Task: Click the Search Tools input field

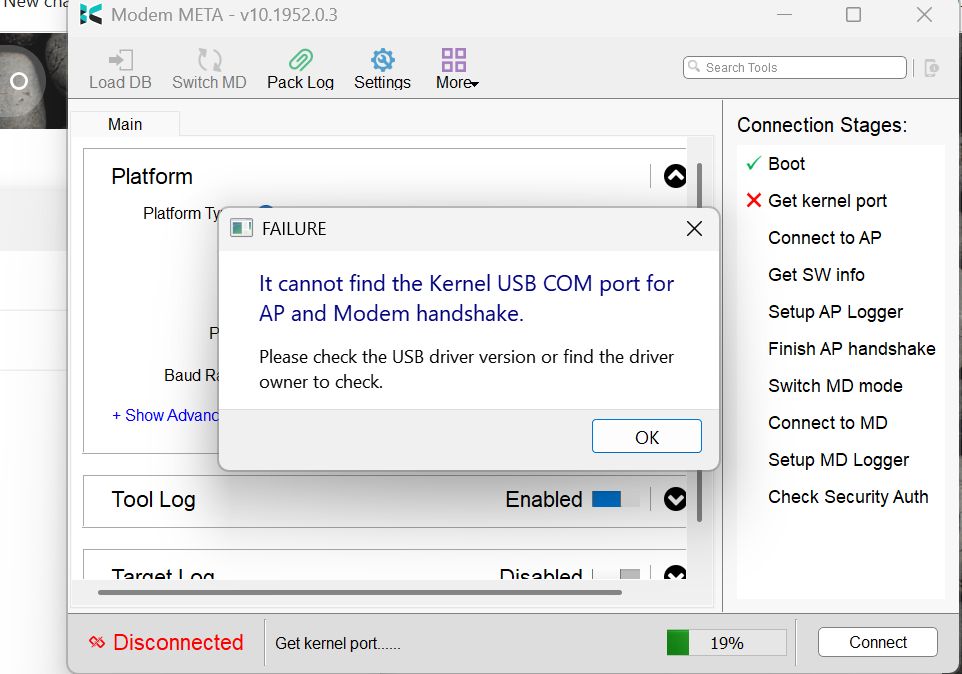Action: [795, 67]
